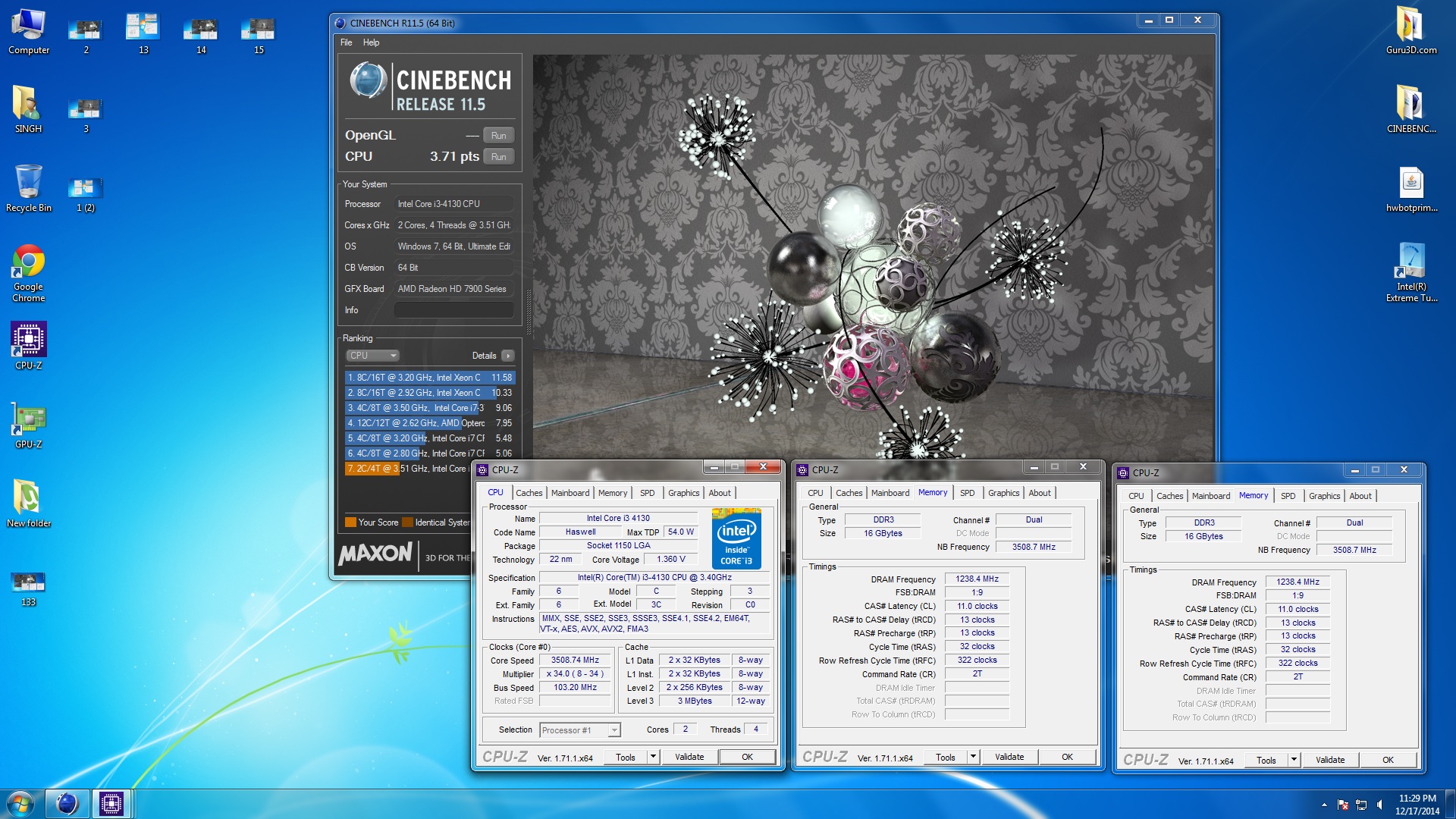The image size is (1456, 819).
Task: Open Tools dropdown arrow in first CPU-Z
Action: pos(653,758)
